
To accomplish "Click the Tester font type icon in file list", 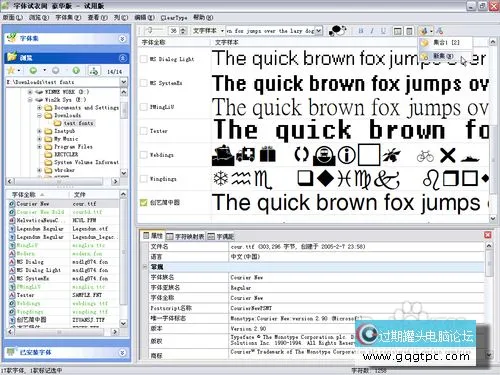I will click(x=12, y=295).
